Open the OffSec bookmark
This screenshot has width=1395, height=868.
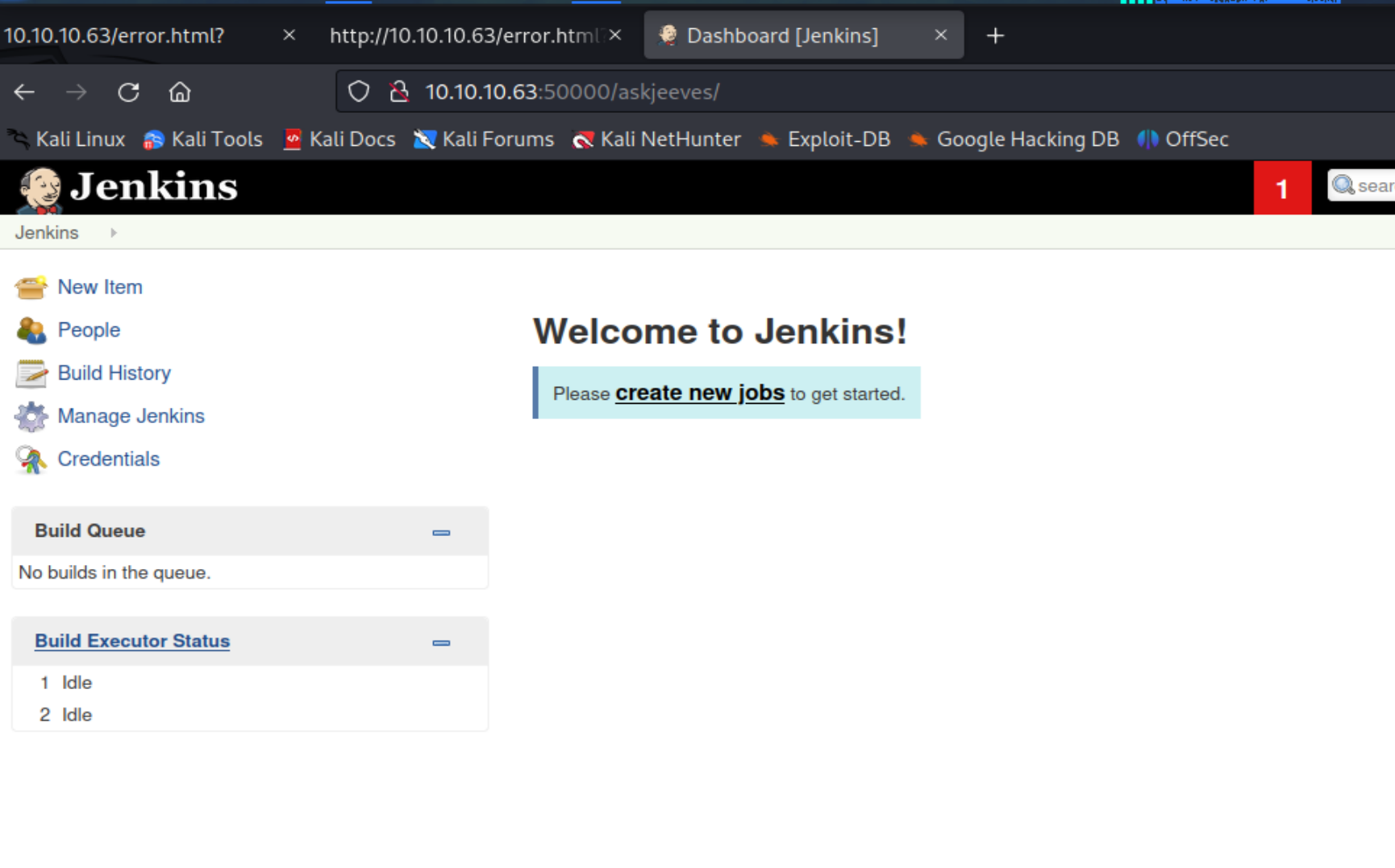(x=1183, y=139)
